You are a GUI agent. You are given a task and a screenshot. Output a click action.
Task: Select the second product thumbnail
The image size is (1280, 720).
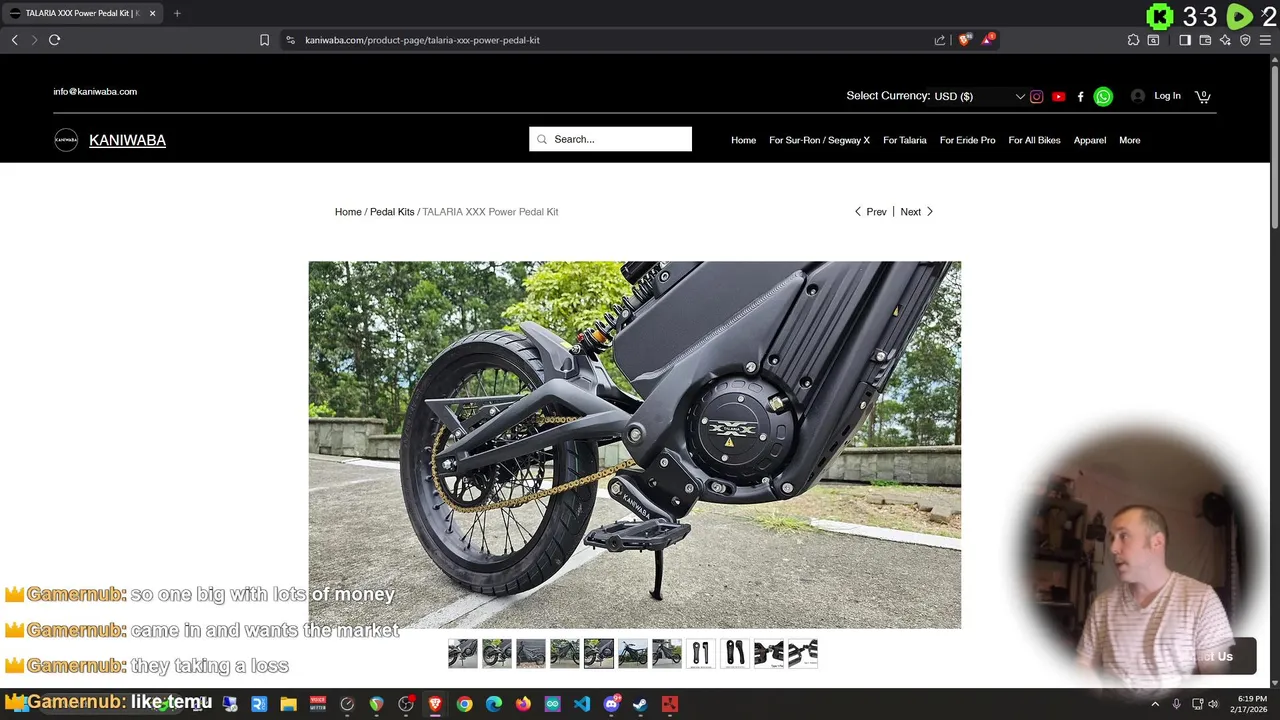point(497,653)
